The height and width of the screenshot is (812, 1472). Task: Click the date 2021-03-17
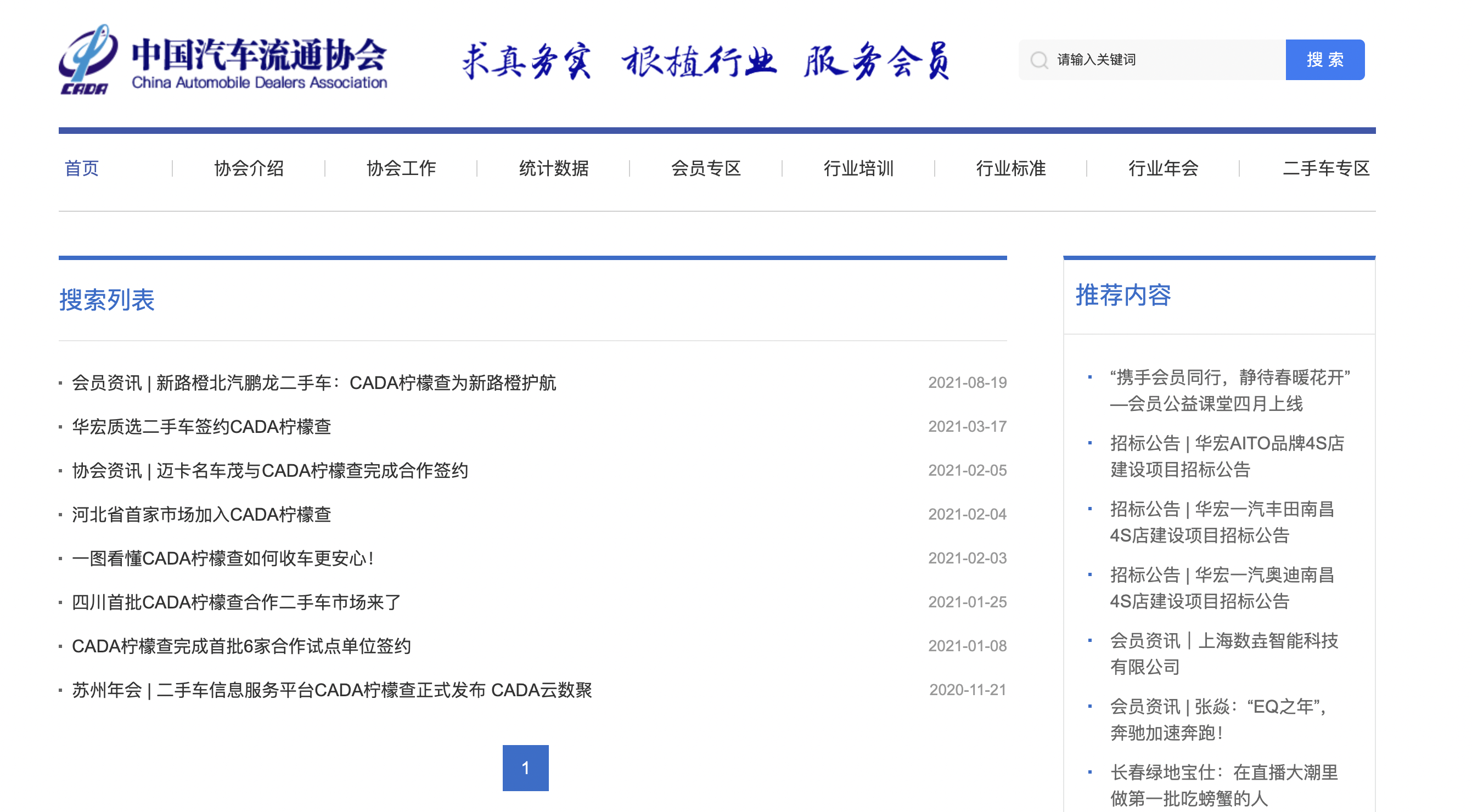967,426
